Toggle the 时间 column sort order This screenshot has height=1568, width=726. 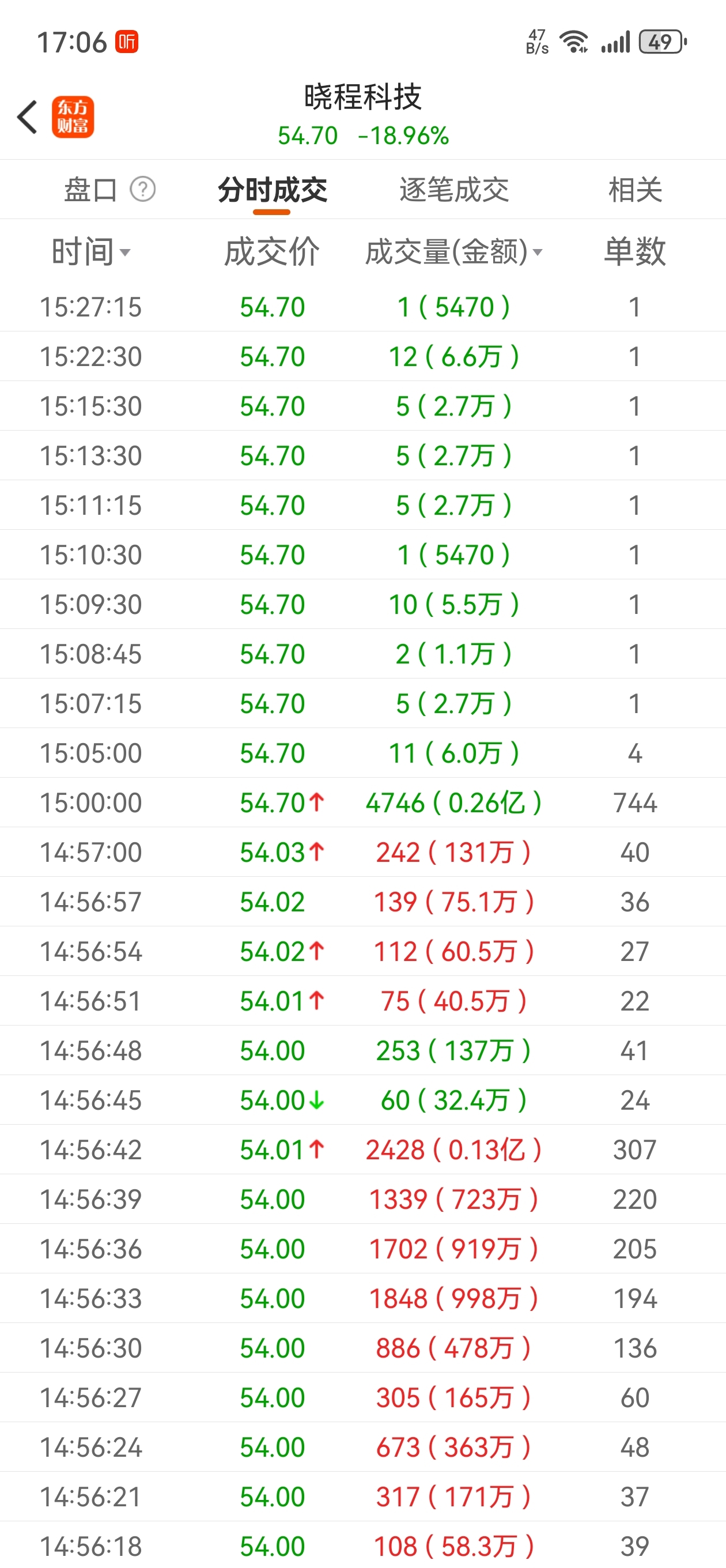tap(90, 252)
